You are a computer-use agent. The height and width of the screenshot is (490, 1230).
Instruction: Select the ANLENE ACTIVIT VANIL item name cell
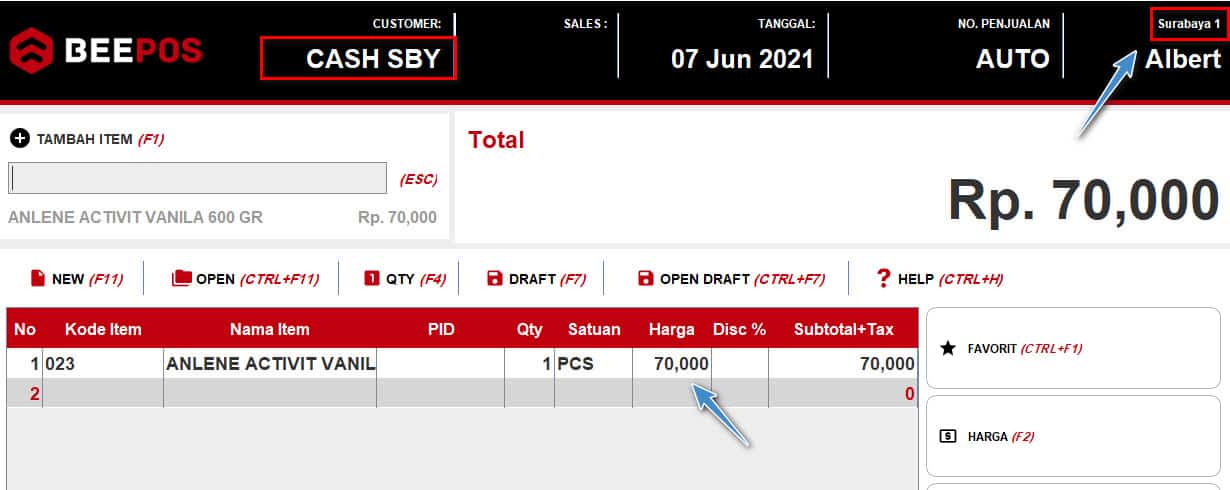pyautogui.click(x=270, y=364)
